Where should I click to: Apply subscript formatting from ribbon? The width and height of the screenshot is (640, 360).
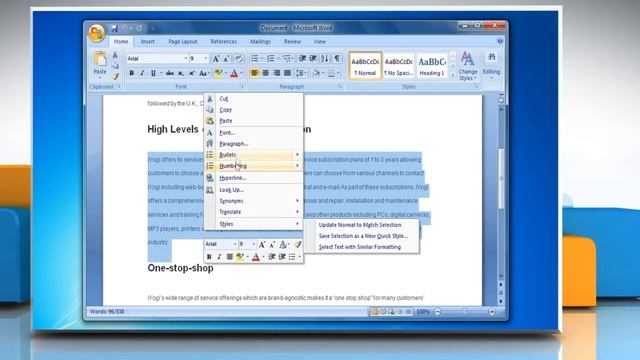(181, 73)
